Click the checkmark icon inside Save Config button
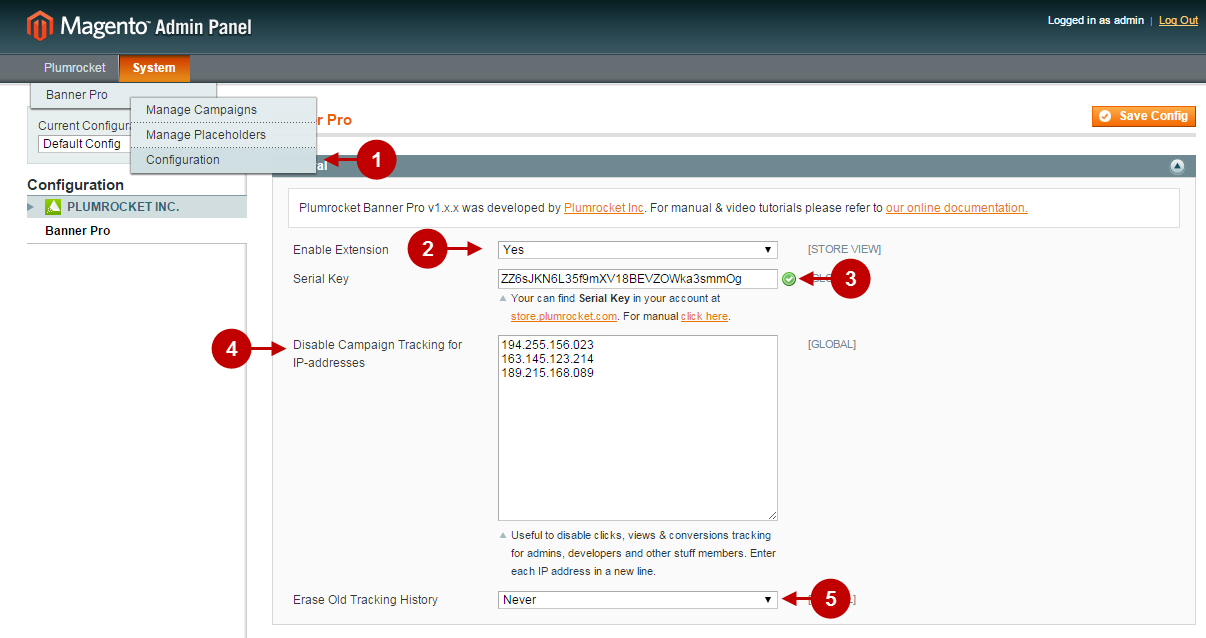The width and height of the screenshot is (1206, 638). pyautogui.click(x=1105, y=116)
